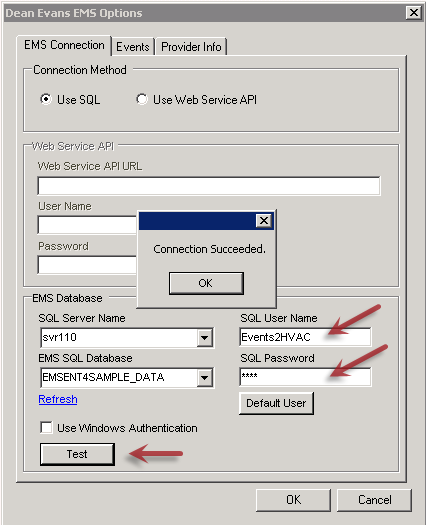Open the Provider Info tab
The width and height of the screenshot is (426, 525).
(191, 47)
